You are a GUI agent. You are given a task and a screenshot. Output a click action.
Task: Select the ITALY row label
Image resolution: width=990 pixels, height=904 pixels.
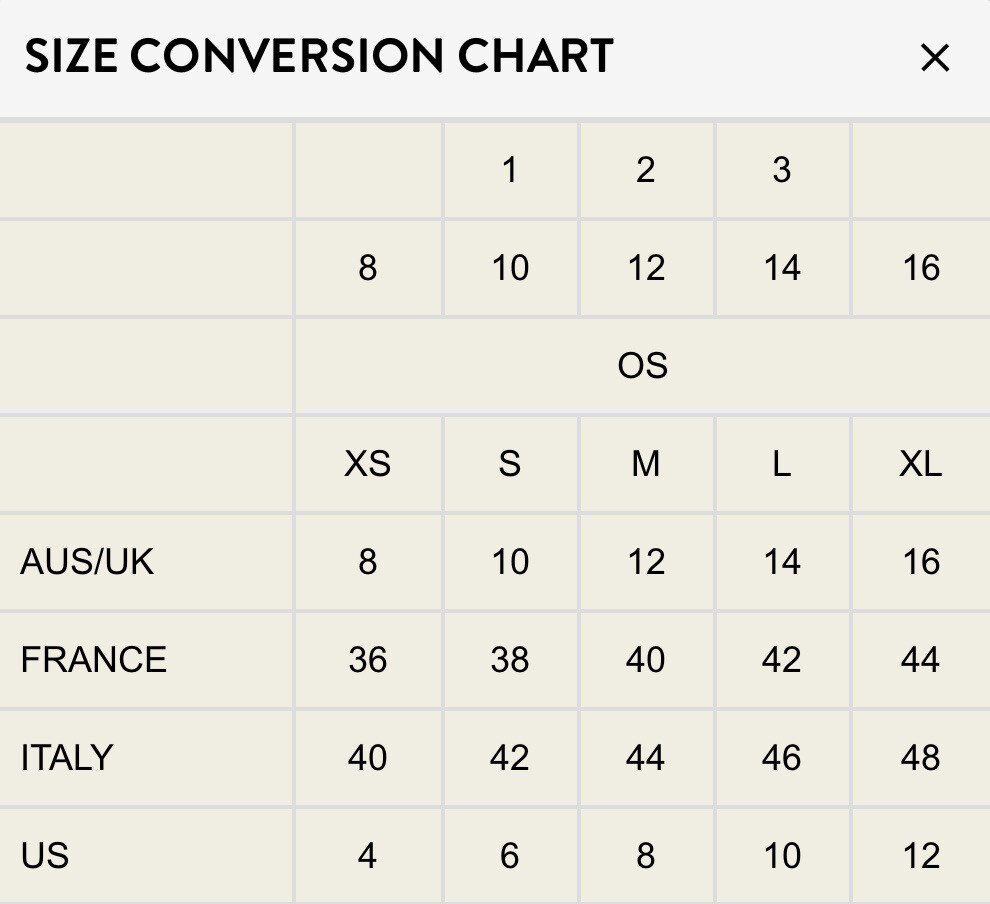(x=67, y=758)
